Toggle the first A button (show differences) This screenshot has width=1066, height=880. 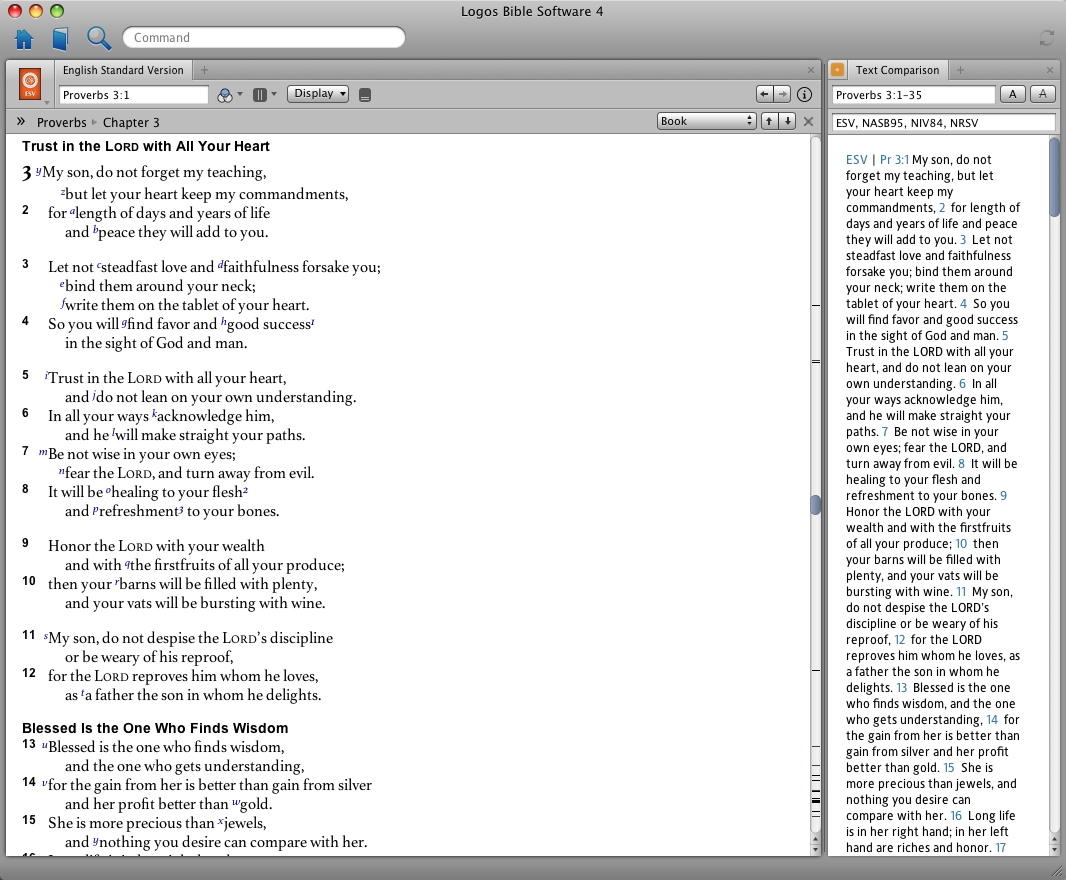[x=1013, y=95]
